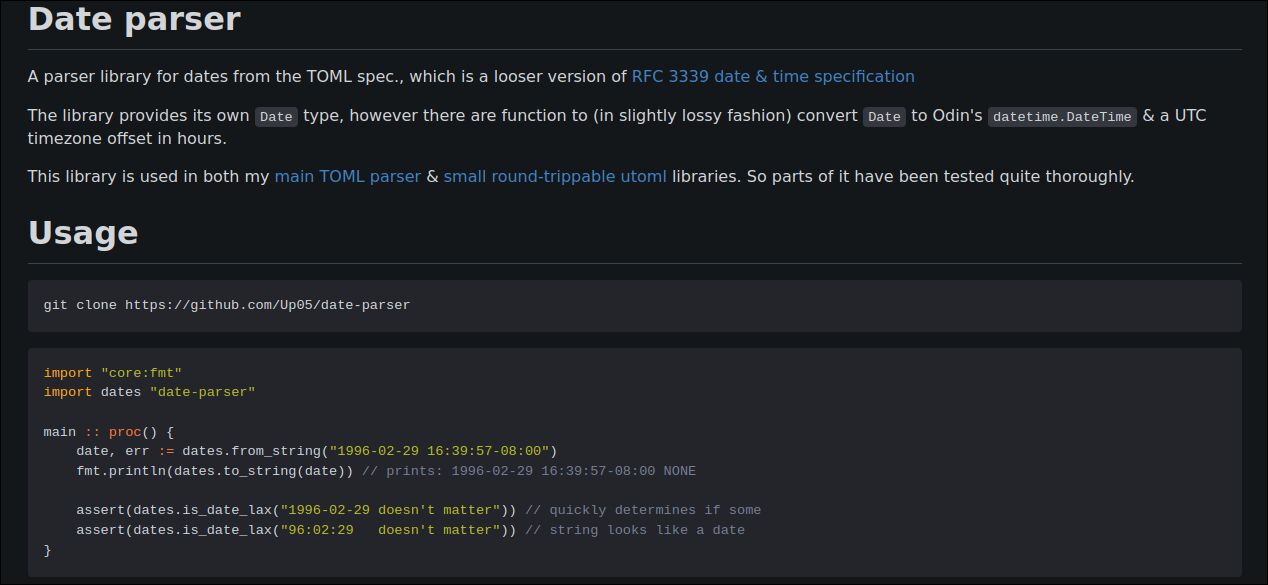Click the assert line containing "96:02:29"
Image resolution: width=1268 pixels, height=585 pixels.
pos(296,530)
